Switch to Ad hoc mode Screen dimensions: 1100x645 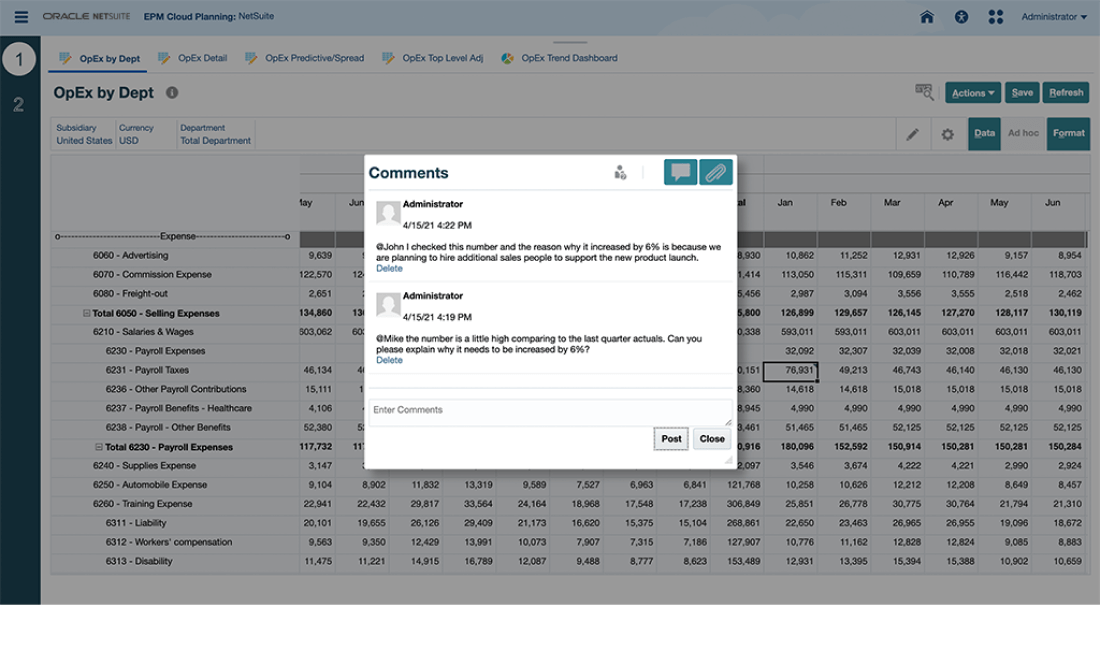(1023, 133)
